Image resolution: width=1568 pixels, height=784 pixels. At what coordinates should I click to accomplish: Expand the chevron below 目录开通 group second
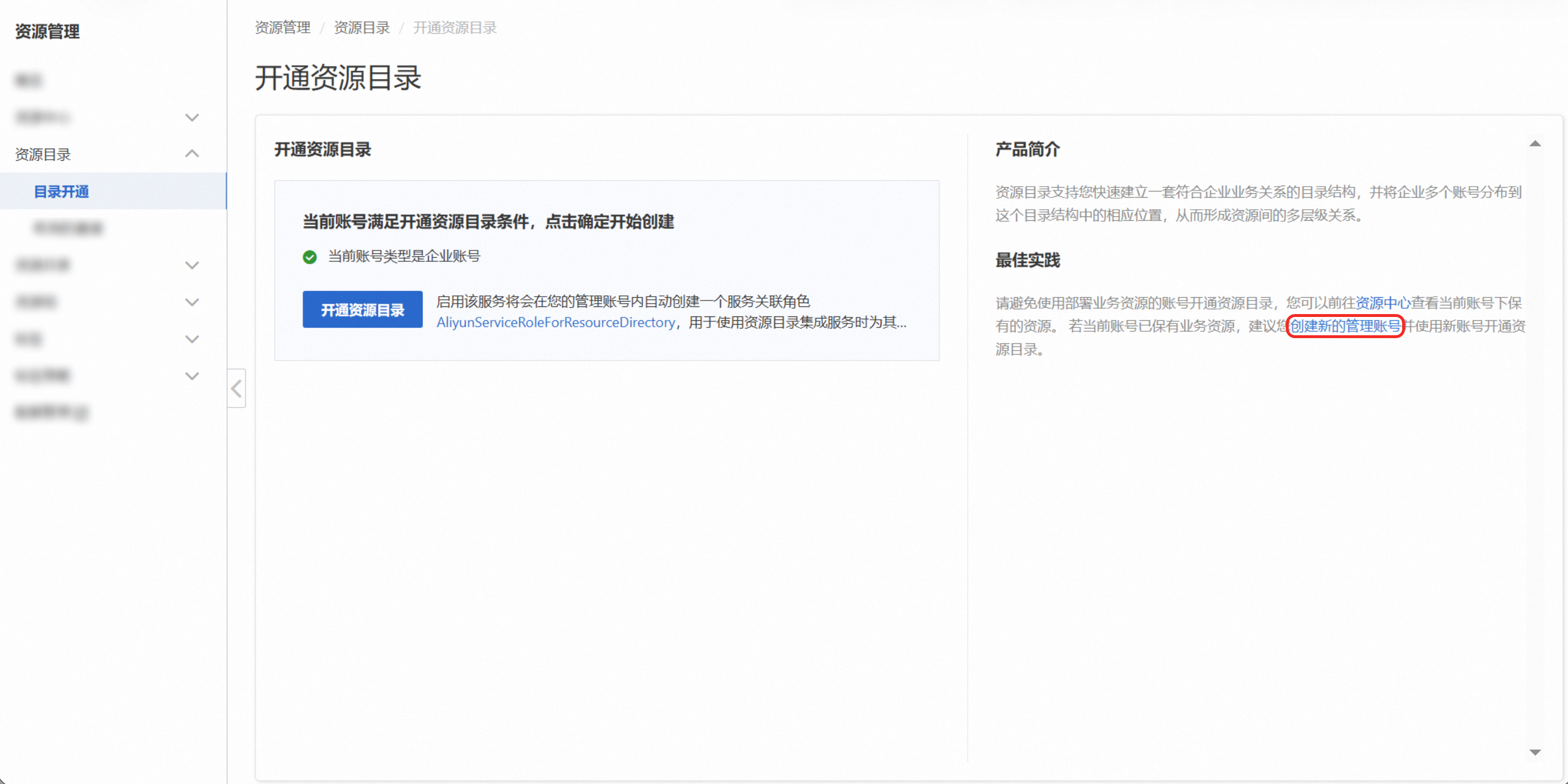[x=192, y=302]
